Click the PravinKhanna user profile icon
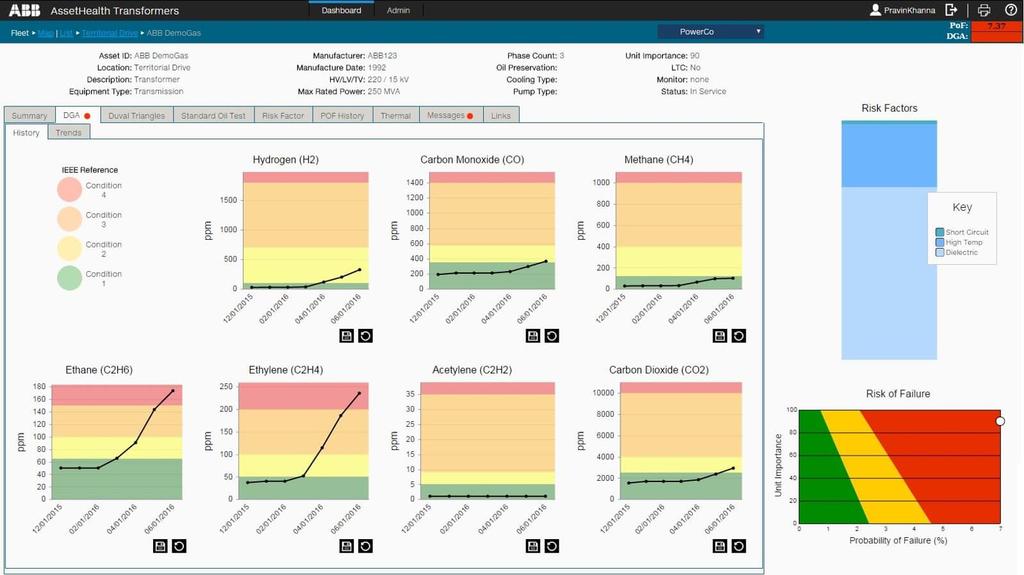The width and height of the screenshot is (1024, 575). [875, 10]
